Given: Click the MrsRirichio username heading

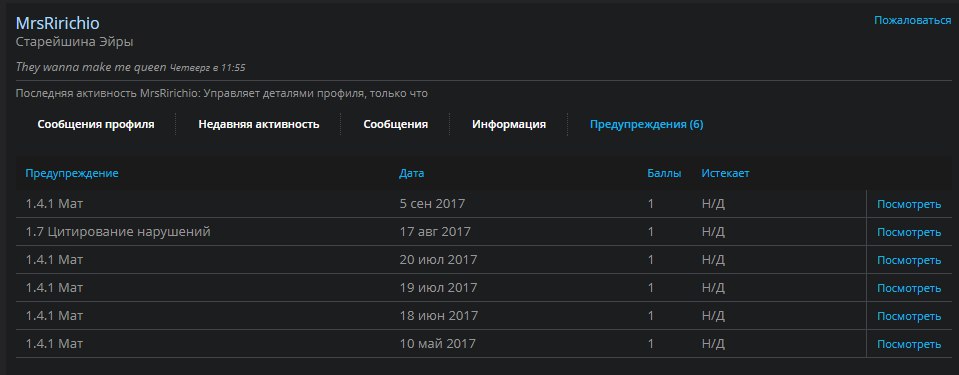Looking at the screenshot, I should click(x=57, y=23).
